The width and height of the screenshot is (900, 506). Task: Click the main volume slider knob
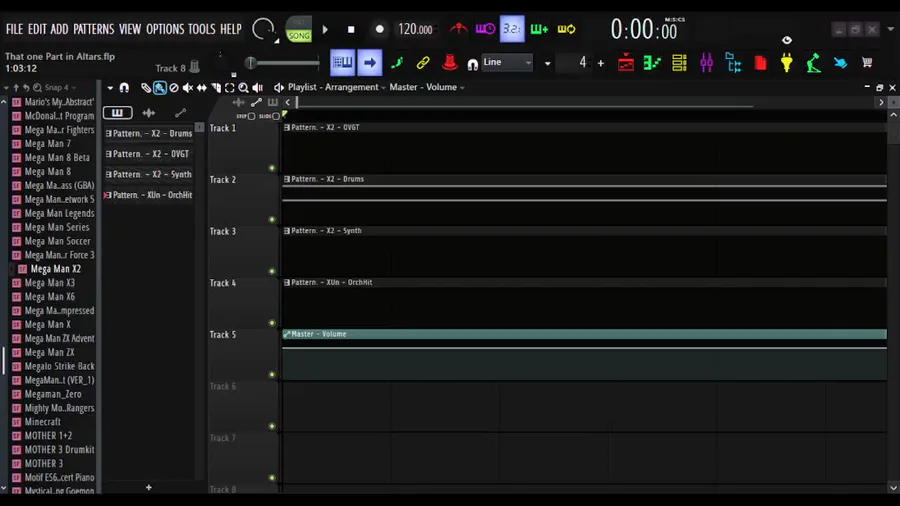(x=251, y=63)
